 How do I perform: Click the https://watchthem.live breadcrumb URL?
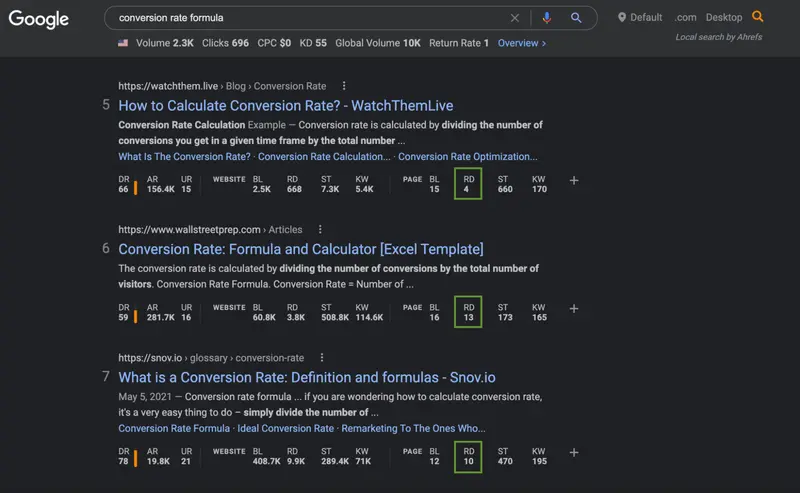[x=168, y=86]
